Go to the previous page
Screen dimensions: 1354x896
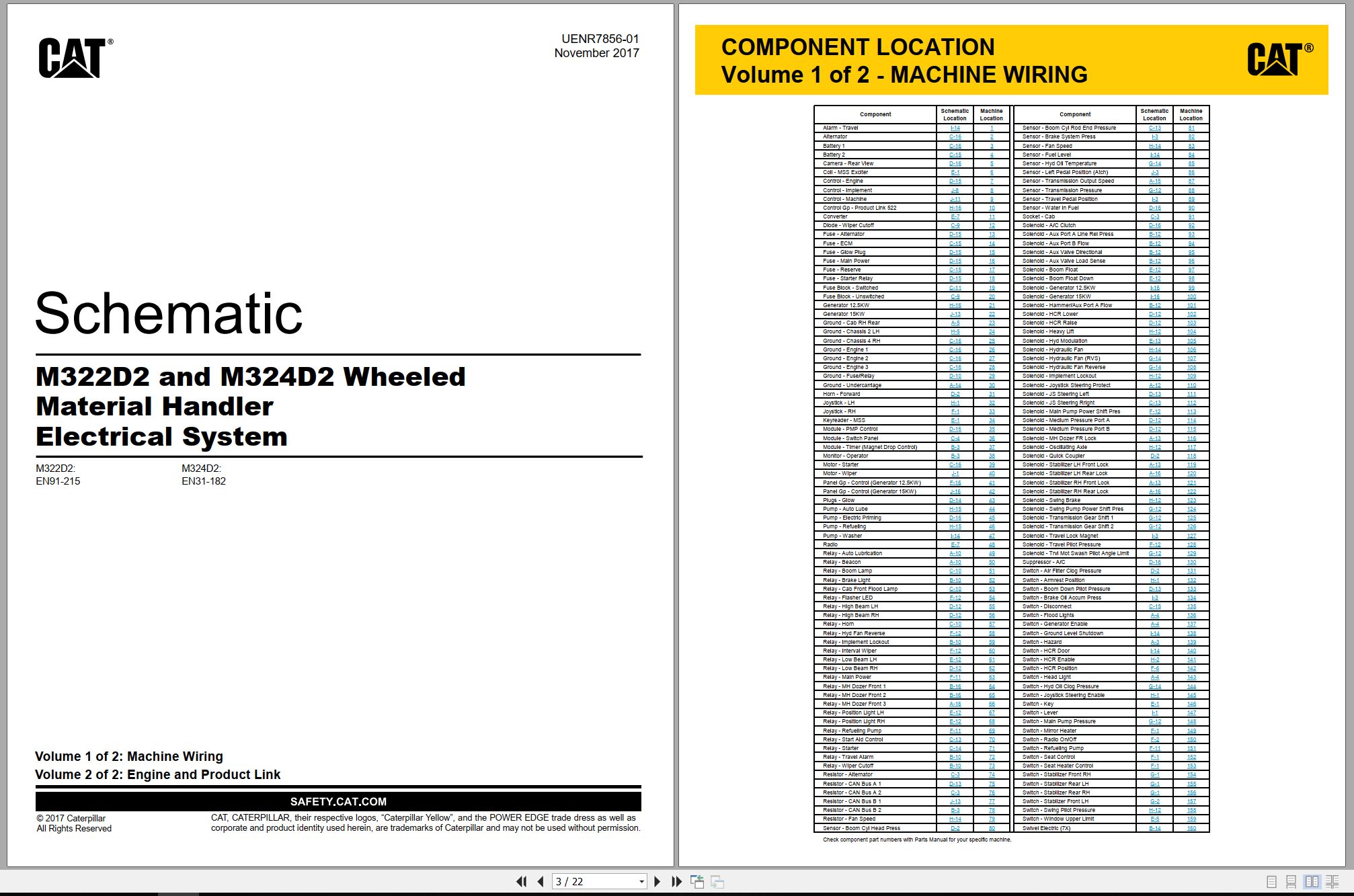click(541, 881)
